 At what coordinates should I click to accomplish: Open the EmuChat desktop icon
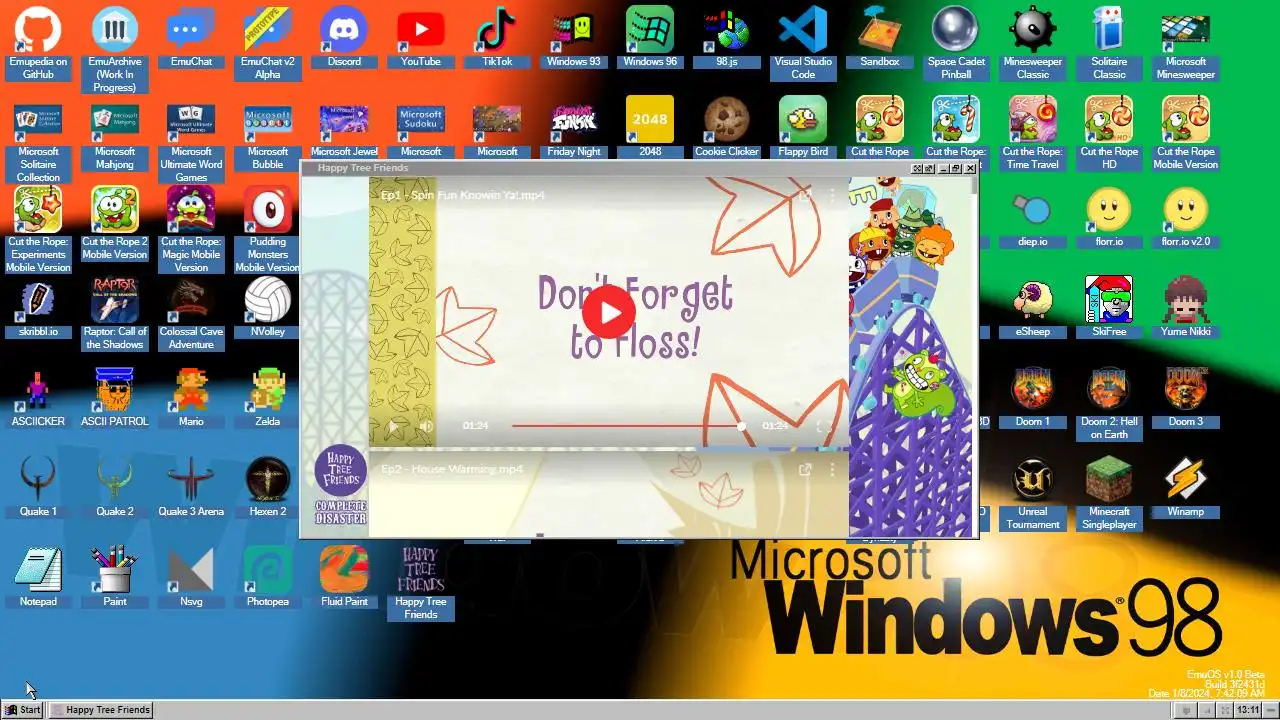191,37
